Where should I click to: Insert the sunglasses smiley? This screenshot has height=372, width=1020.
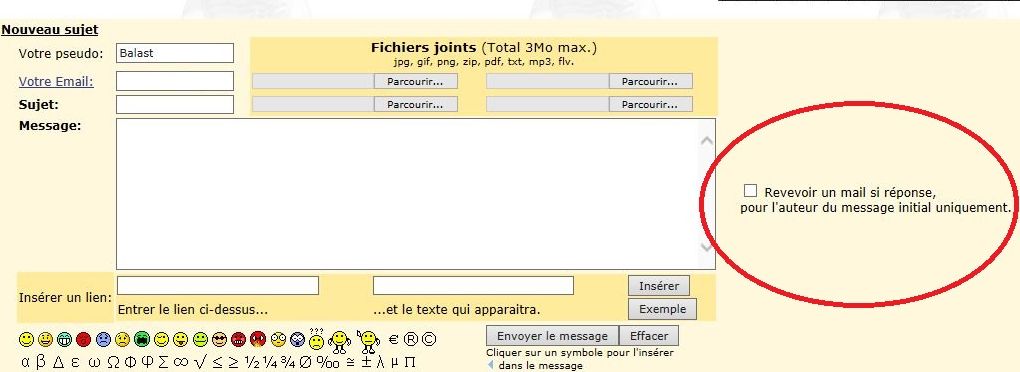pos(219,339)
